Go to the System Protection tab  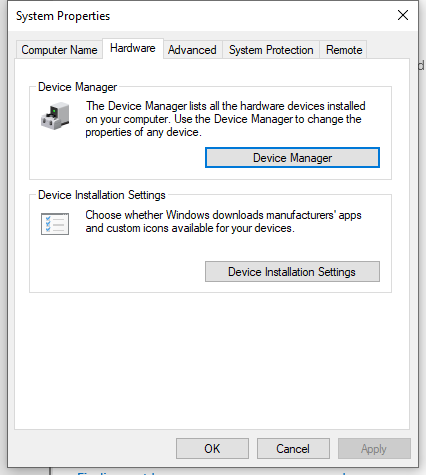[x=271, y=50]
